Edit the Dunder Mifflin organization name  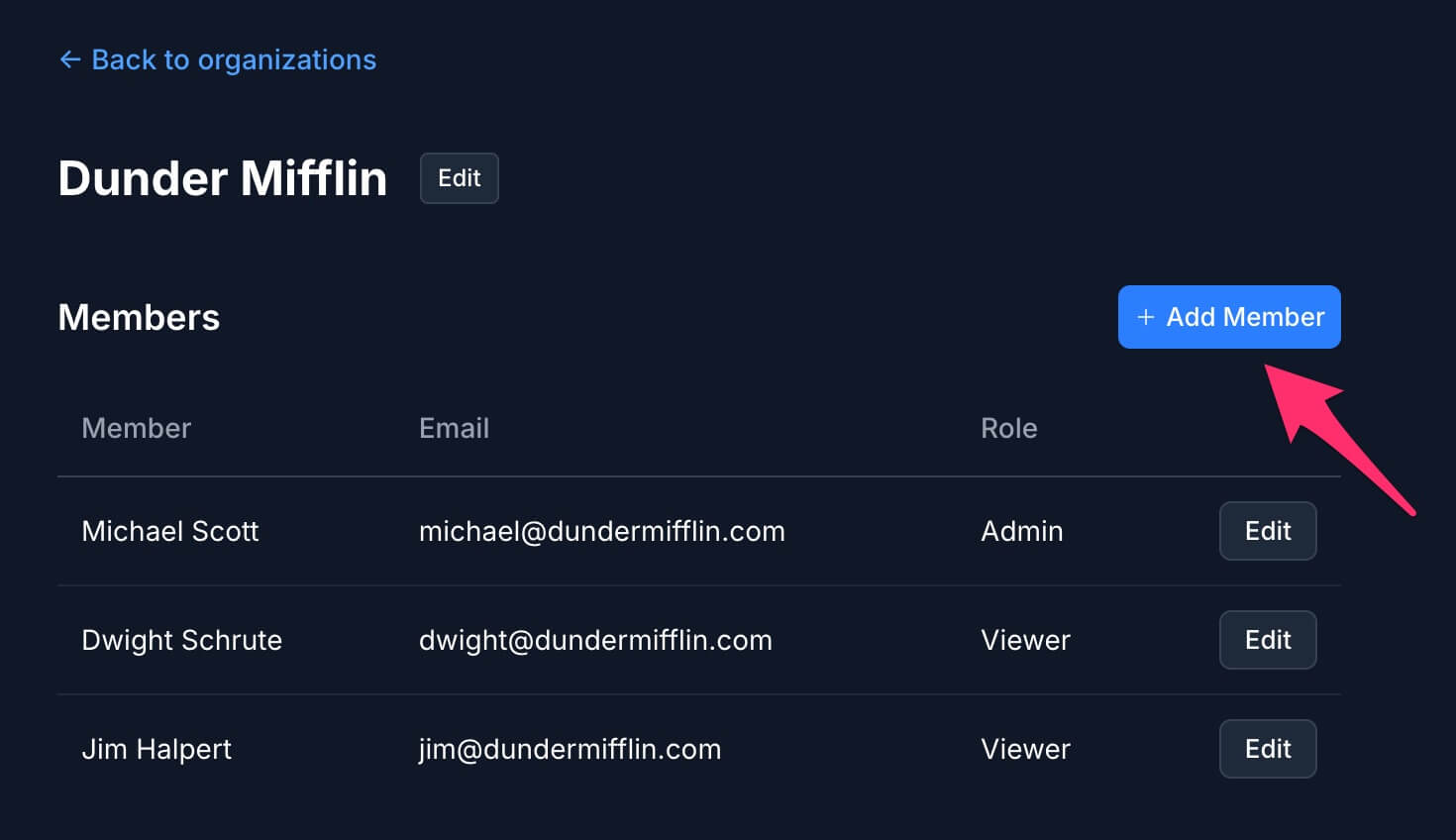[459, 178]
